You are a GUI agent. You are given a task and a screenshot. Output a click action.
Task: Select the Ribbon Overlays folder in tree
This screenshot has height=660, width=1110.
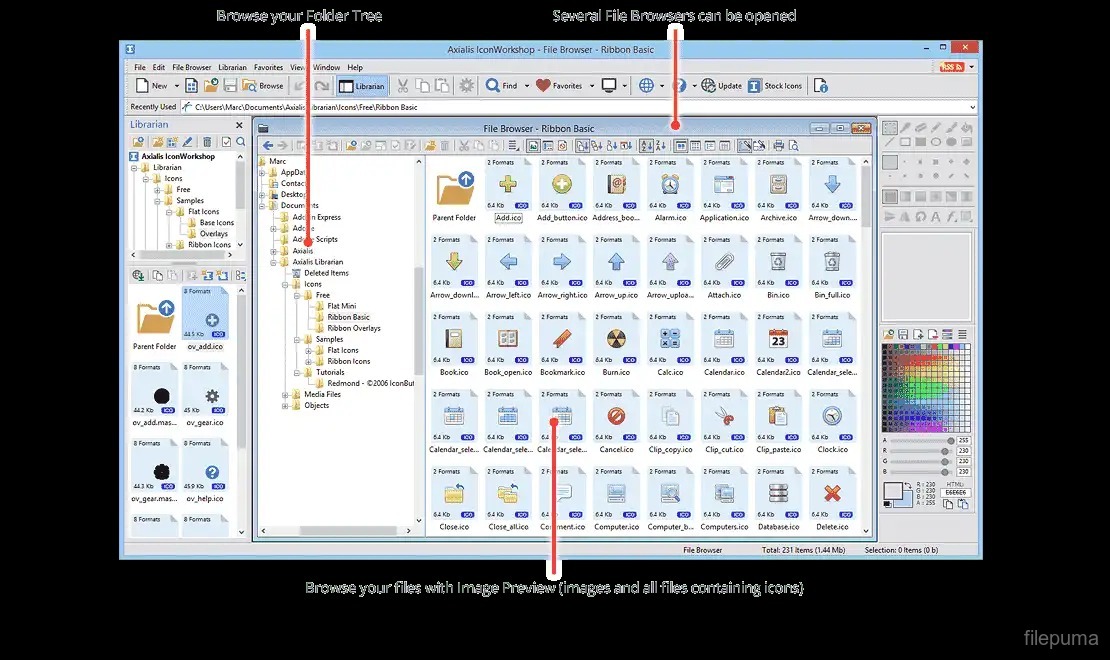353,328
